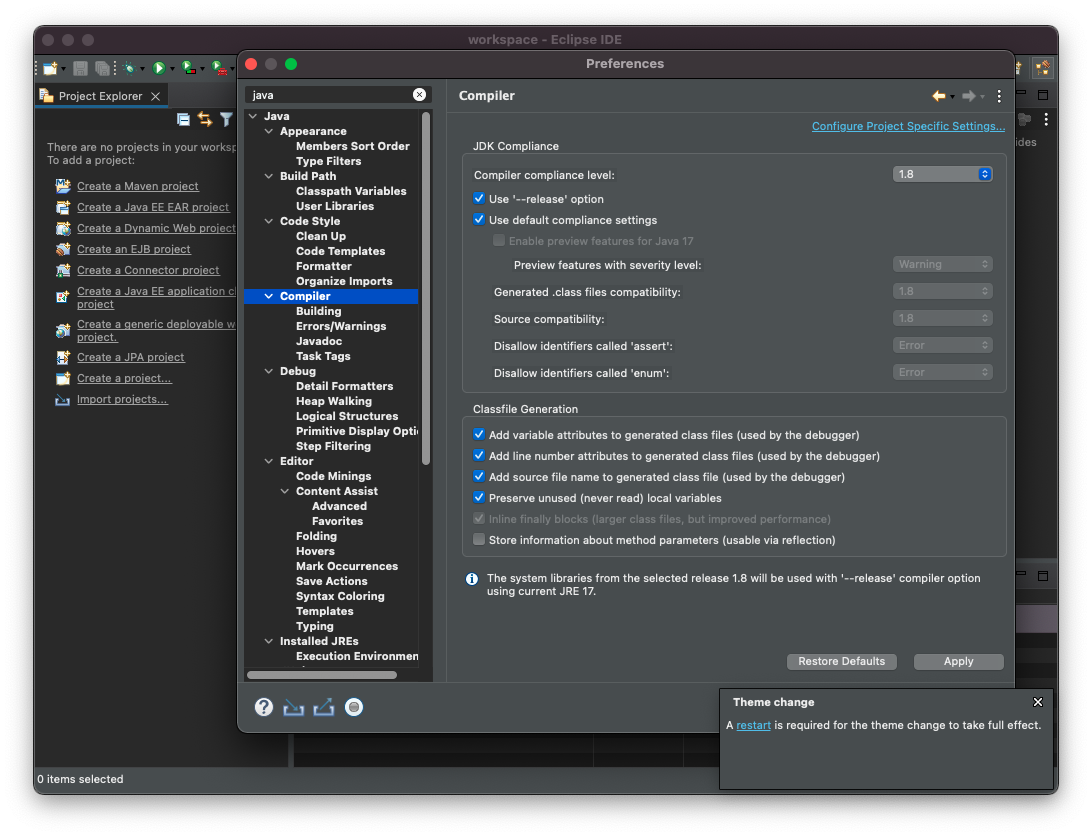Click Restore Defaults button

tap(841, 662)
